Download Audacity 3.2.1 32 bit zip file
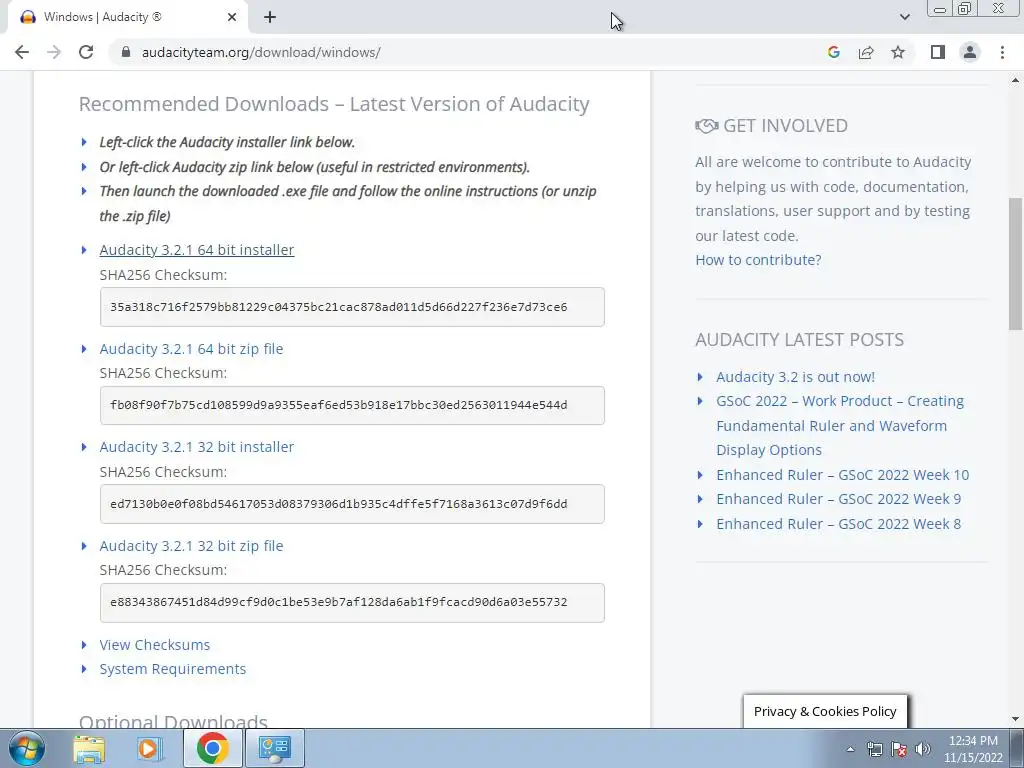Image resolution: width=1024 pixels, height=768 pixels. [191, 546]
